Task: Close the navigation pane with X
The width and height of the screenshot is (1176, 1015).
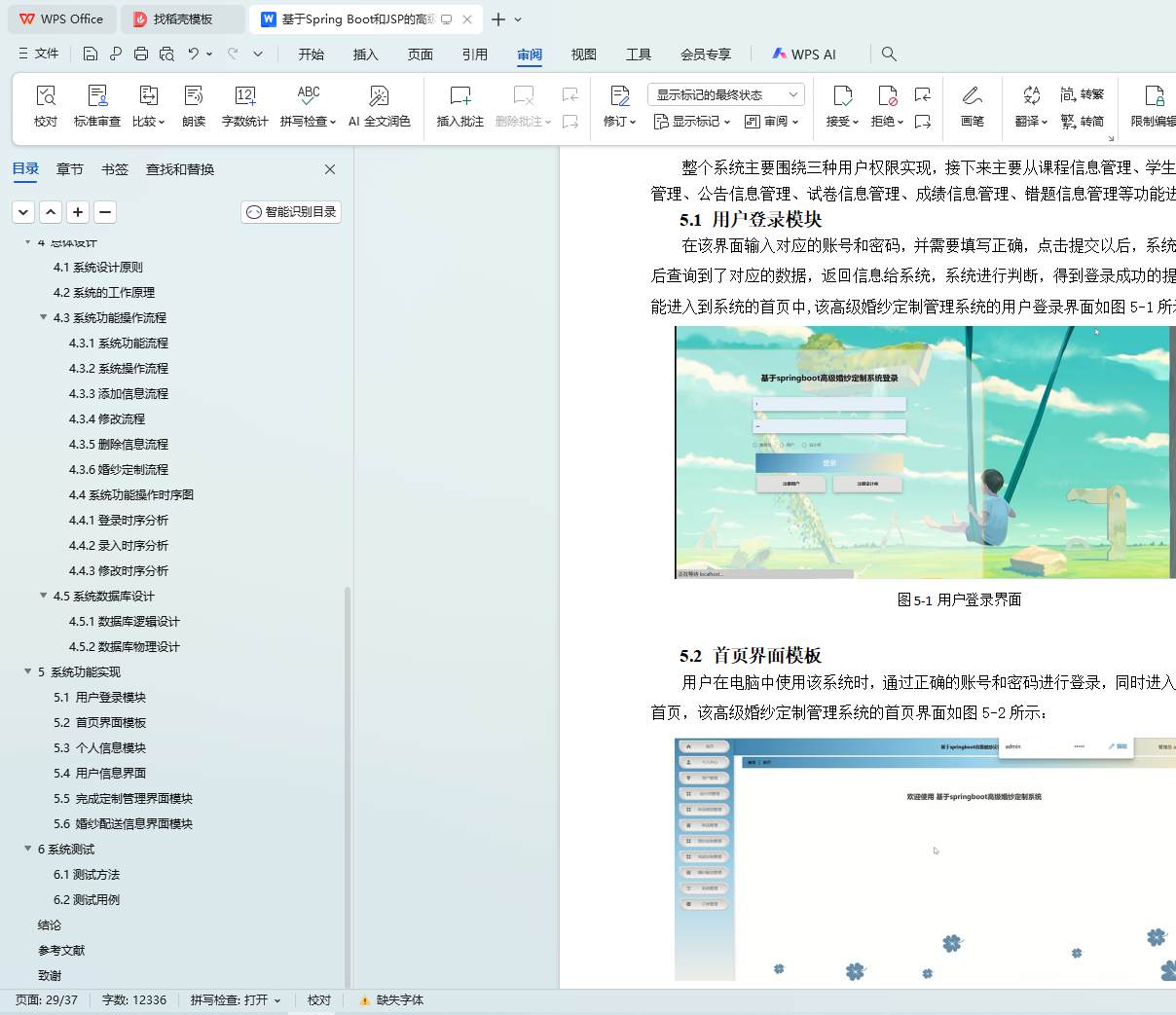Action: point(330,169)
